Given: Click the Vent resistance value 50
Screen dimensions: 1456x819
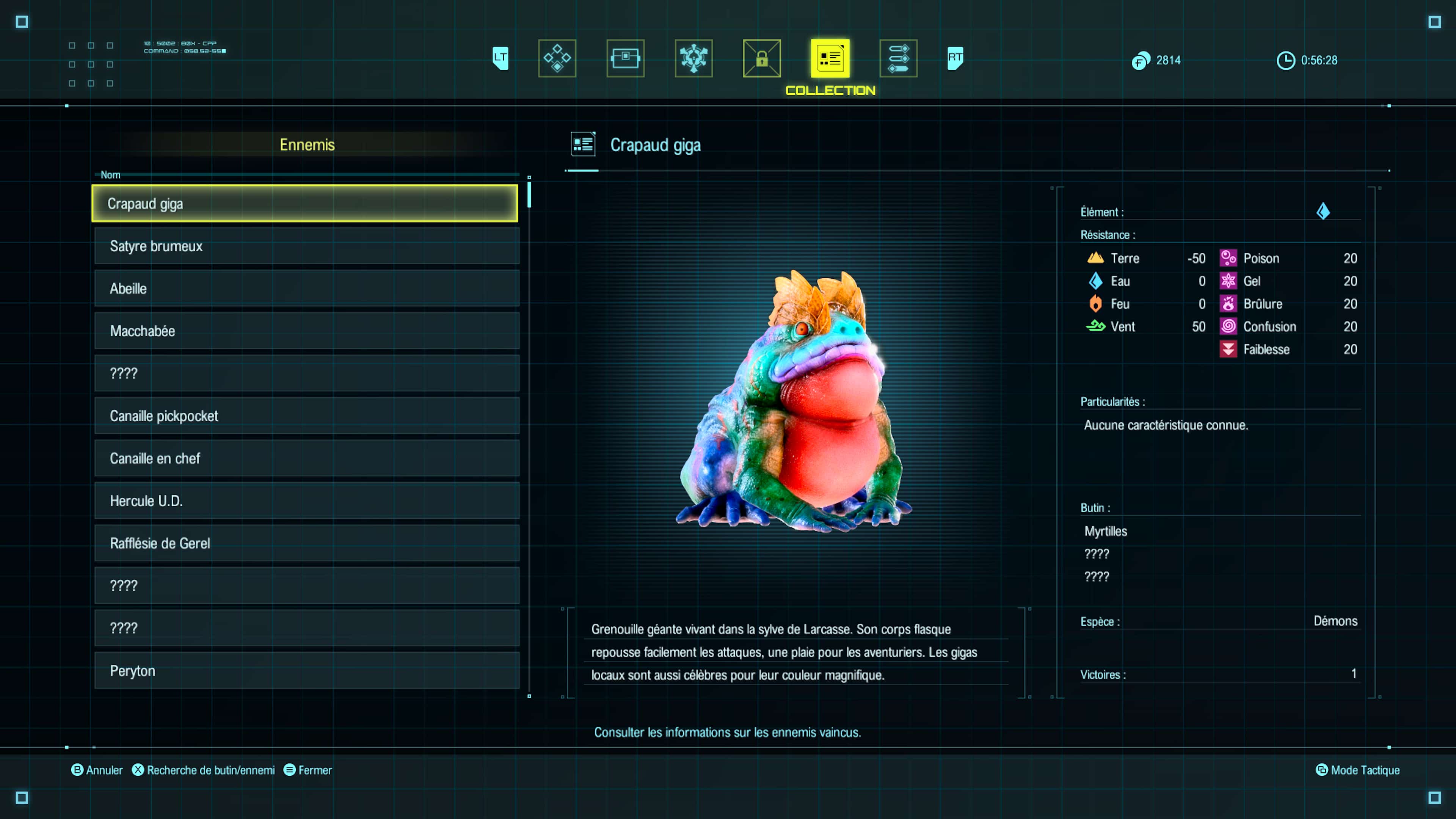Looking at the screenshot, I should point(1199,327).
